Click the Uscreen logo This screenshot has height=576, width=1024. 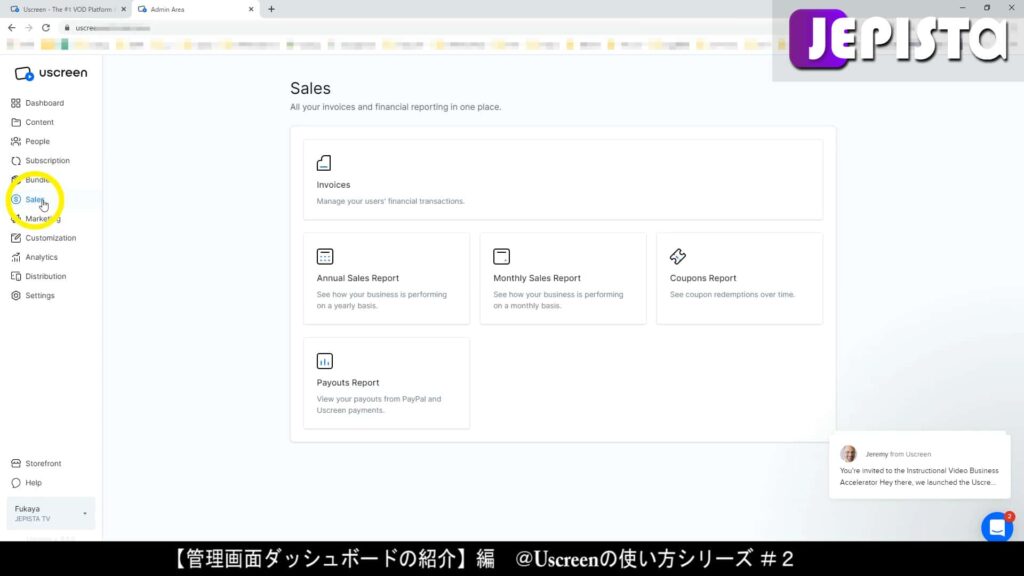click(51, 73)
